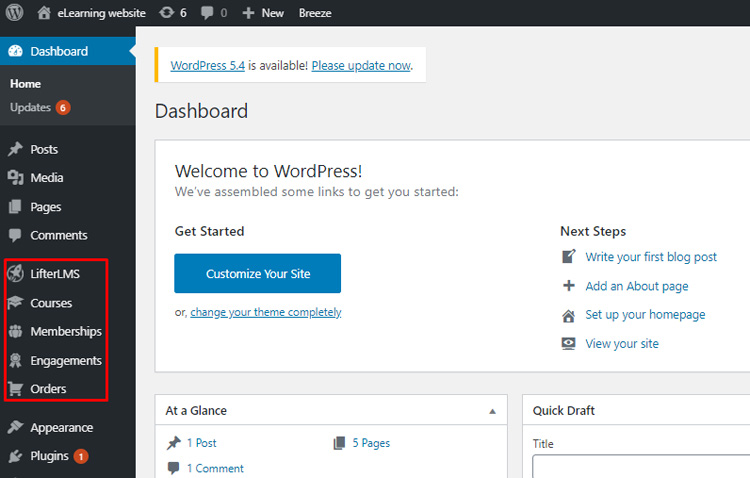750x478 pixels.
Task: Click the WordPress logo icon
Action: pyautogui.click(x=14, y=13)
